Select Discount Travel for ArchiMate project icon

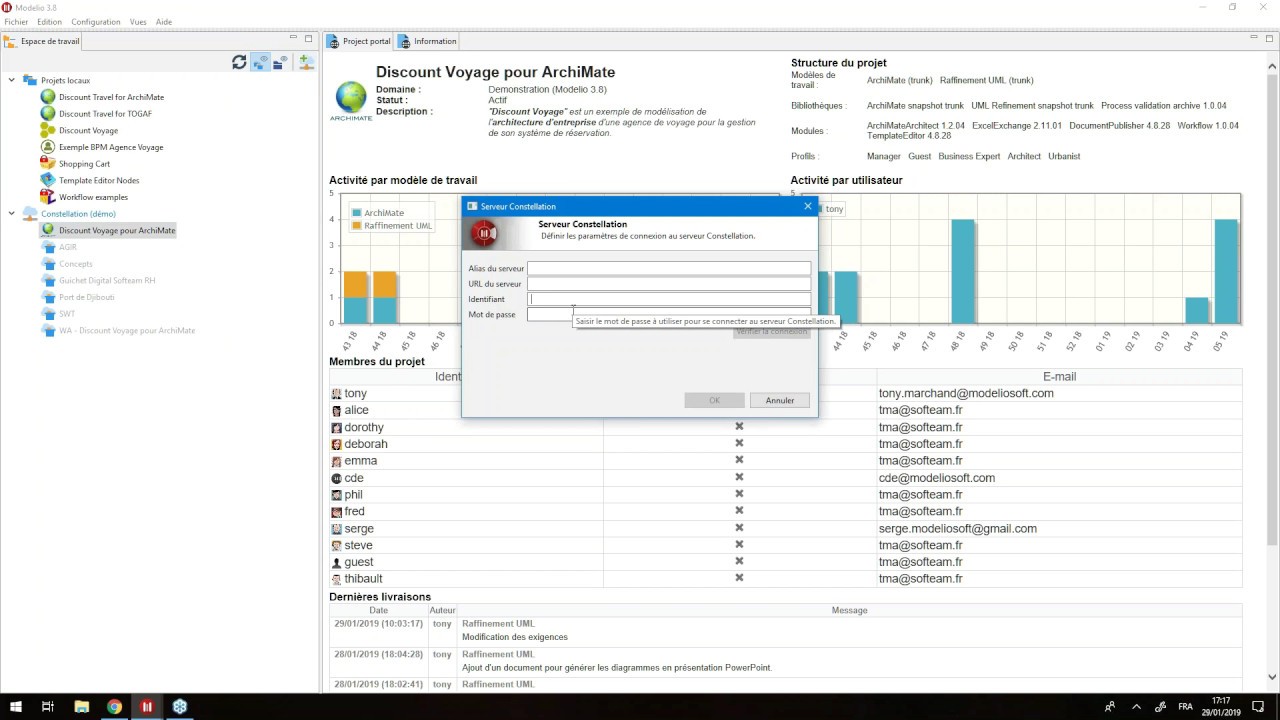[48, 97]
